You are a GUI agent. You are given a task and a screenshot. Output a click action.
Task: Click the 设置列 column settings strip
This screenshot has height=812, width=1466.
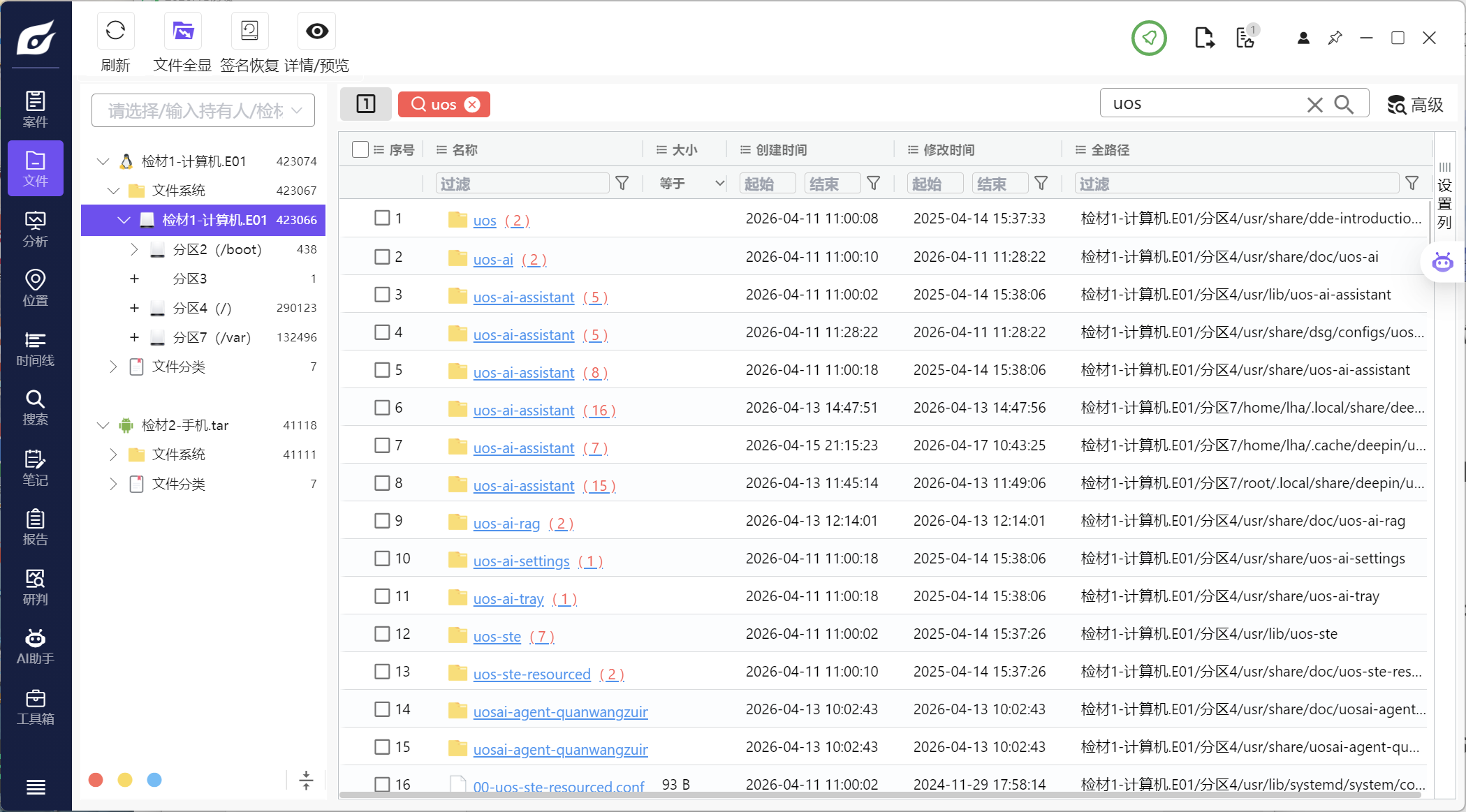coord(1445,197)
